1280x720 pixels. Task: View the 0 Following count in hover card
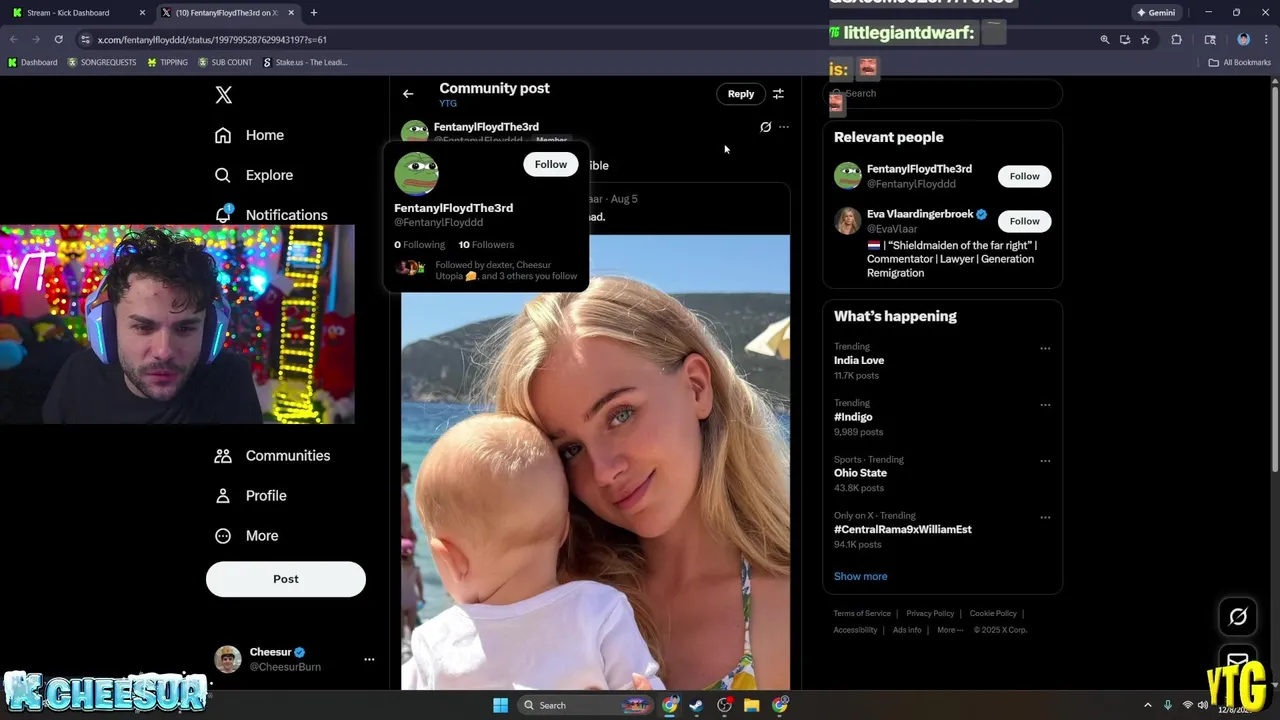(x=419, y=245)
